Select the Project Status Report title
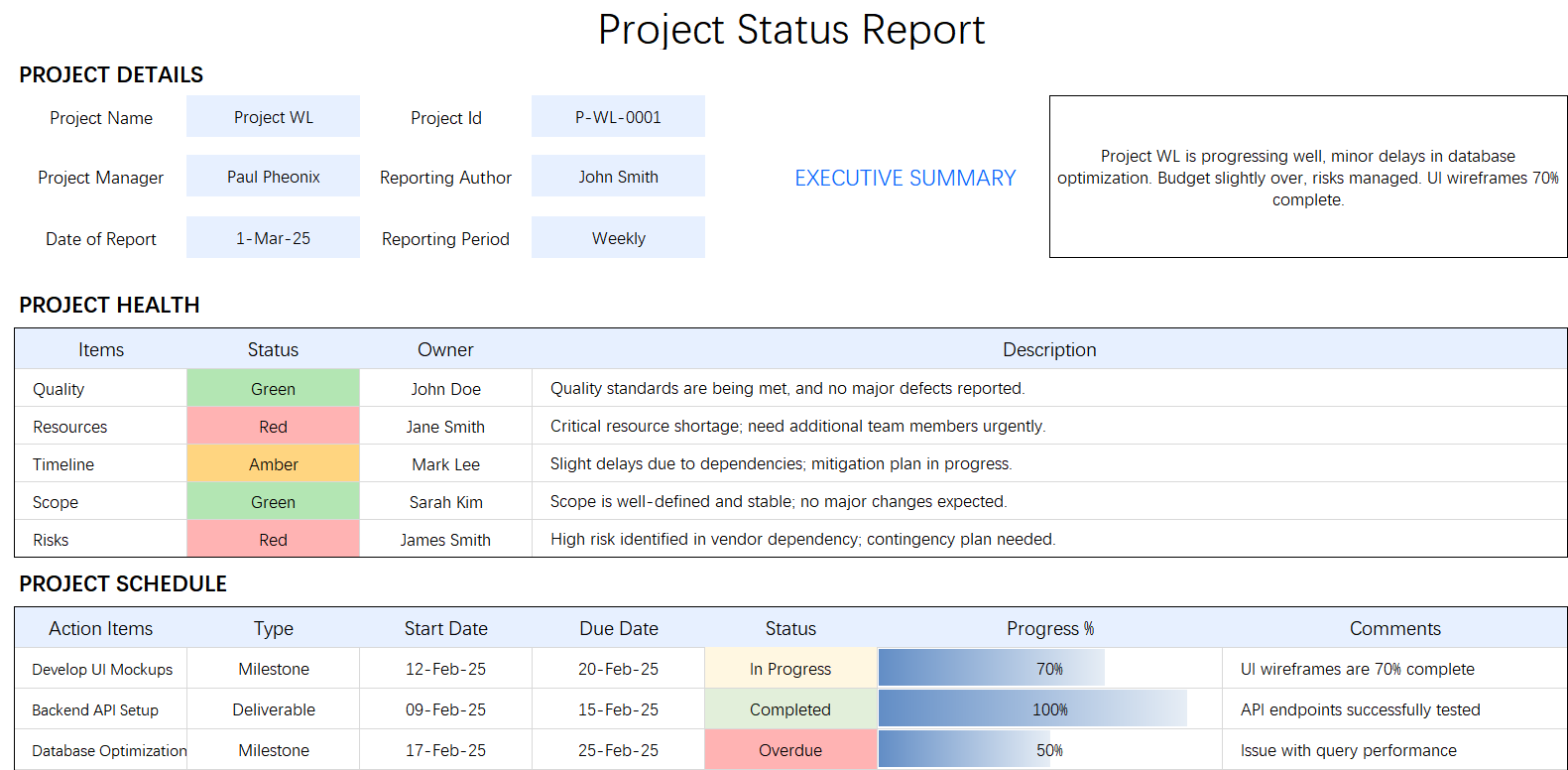The height and width of the screenshot is (770, 1568). 791,30
